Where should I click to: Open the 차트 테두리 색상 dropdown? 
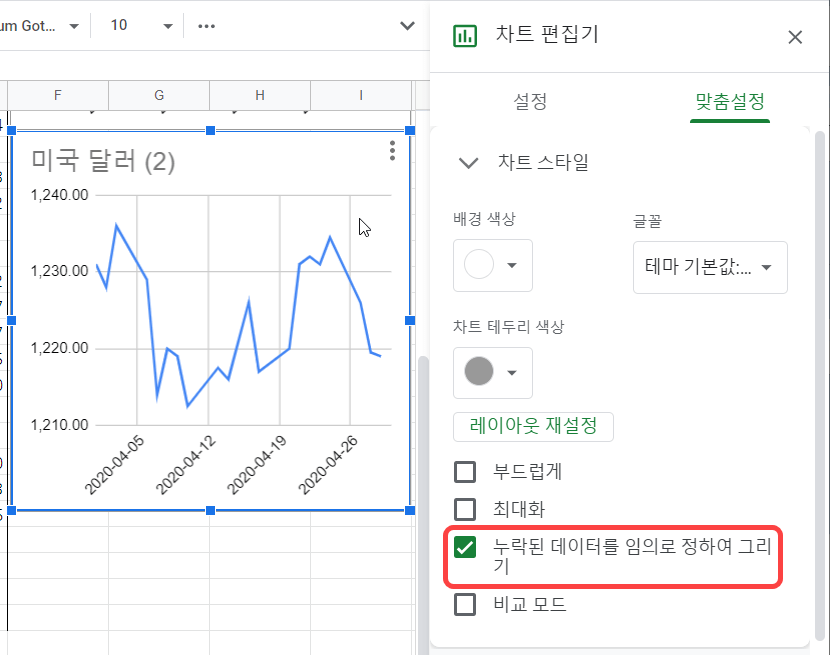coord(493,373)
